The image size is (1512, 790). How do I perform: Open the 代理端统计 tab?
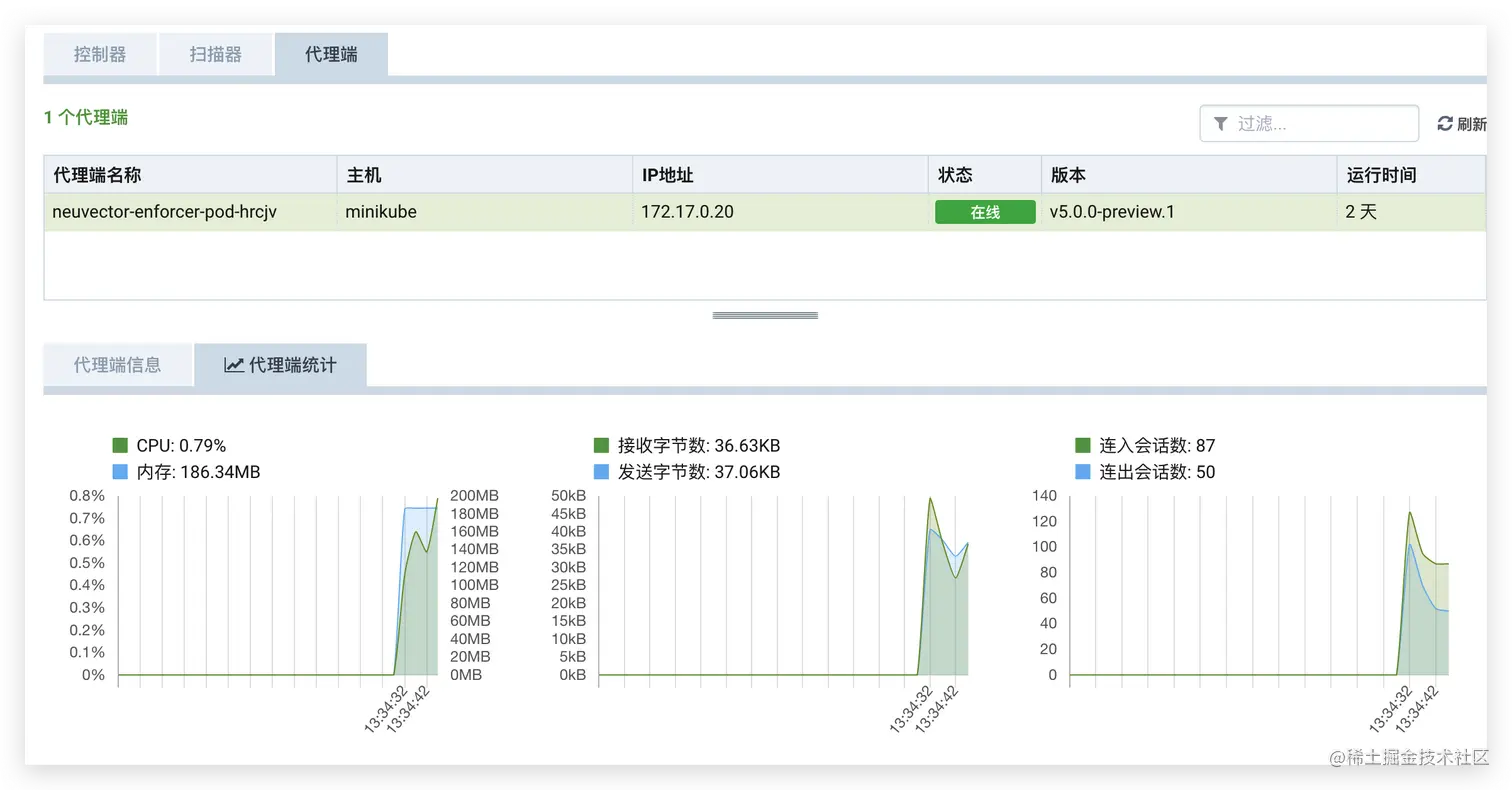pyautogui.click(x=280, y=365)
